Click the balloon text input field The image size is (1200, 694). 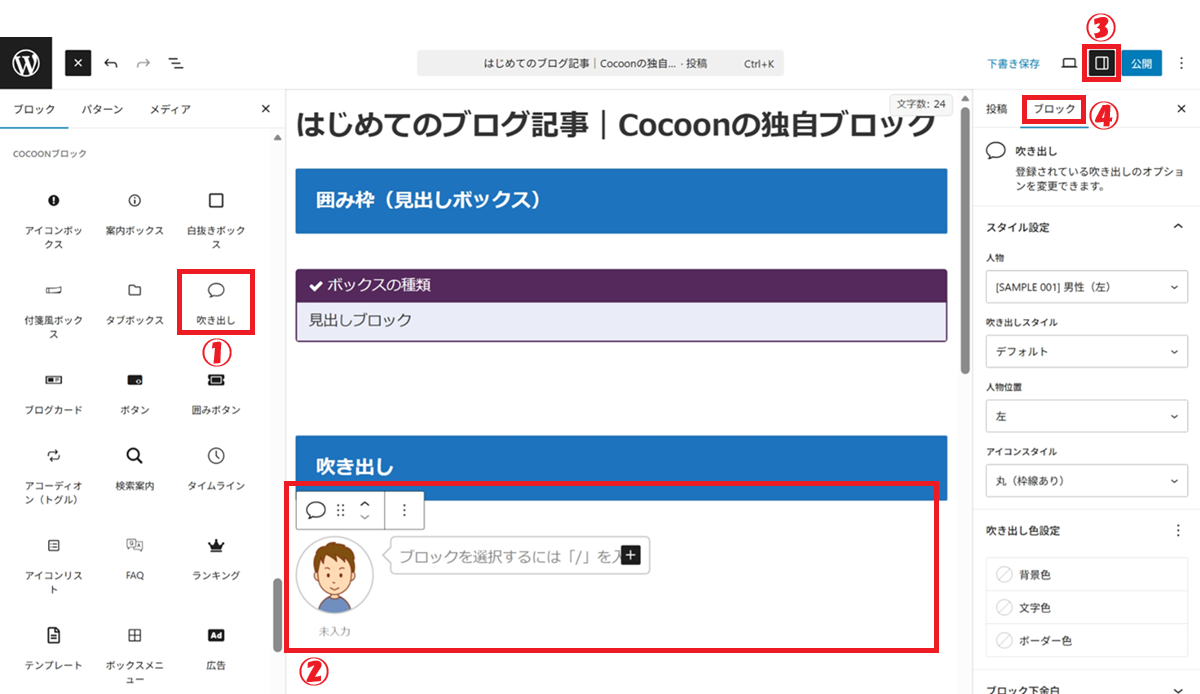(x=505, y=556)
